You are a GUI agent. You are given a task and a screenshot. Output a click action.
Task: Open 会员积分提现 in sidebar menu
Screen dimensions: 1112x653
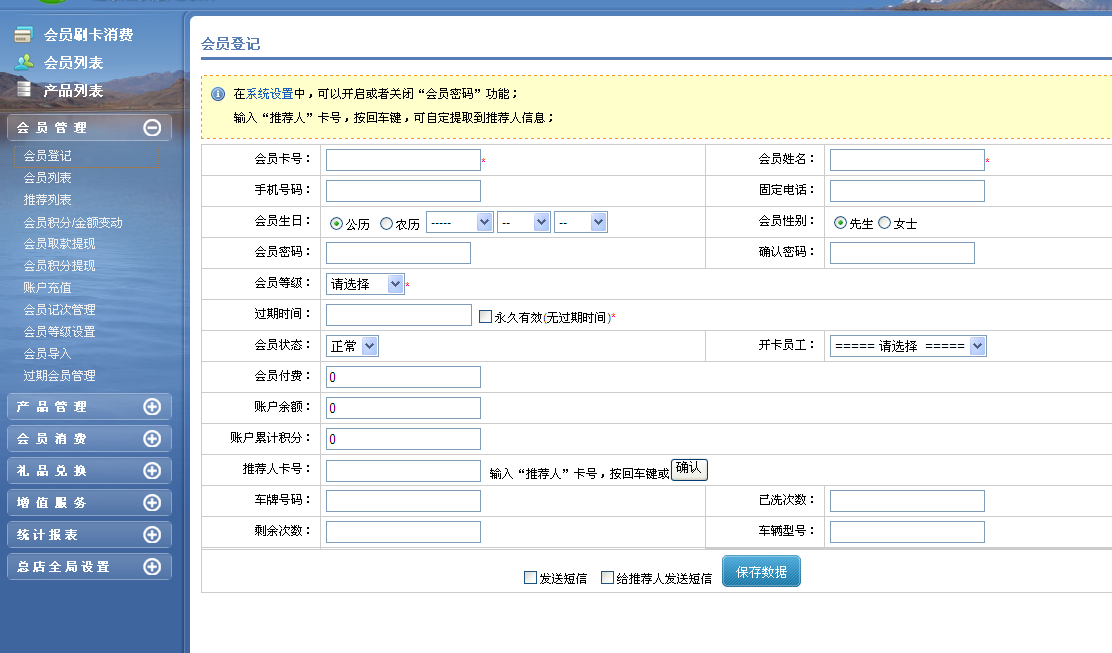click(x=60, y=266)
